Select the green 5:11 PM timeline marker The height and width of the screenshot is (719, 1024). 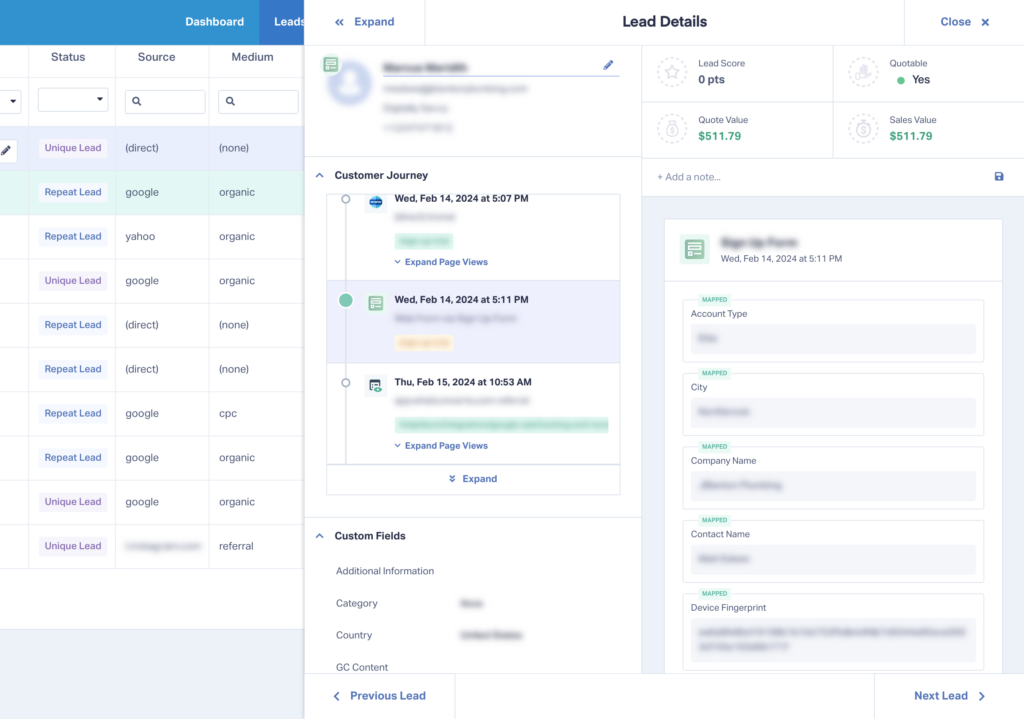click(345, 300)
